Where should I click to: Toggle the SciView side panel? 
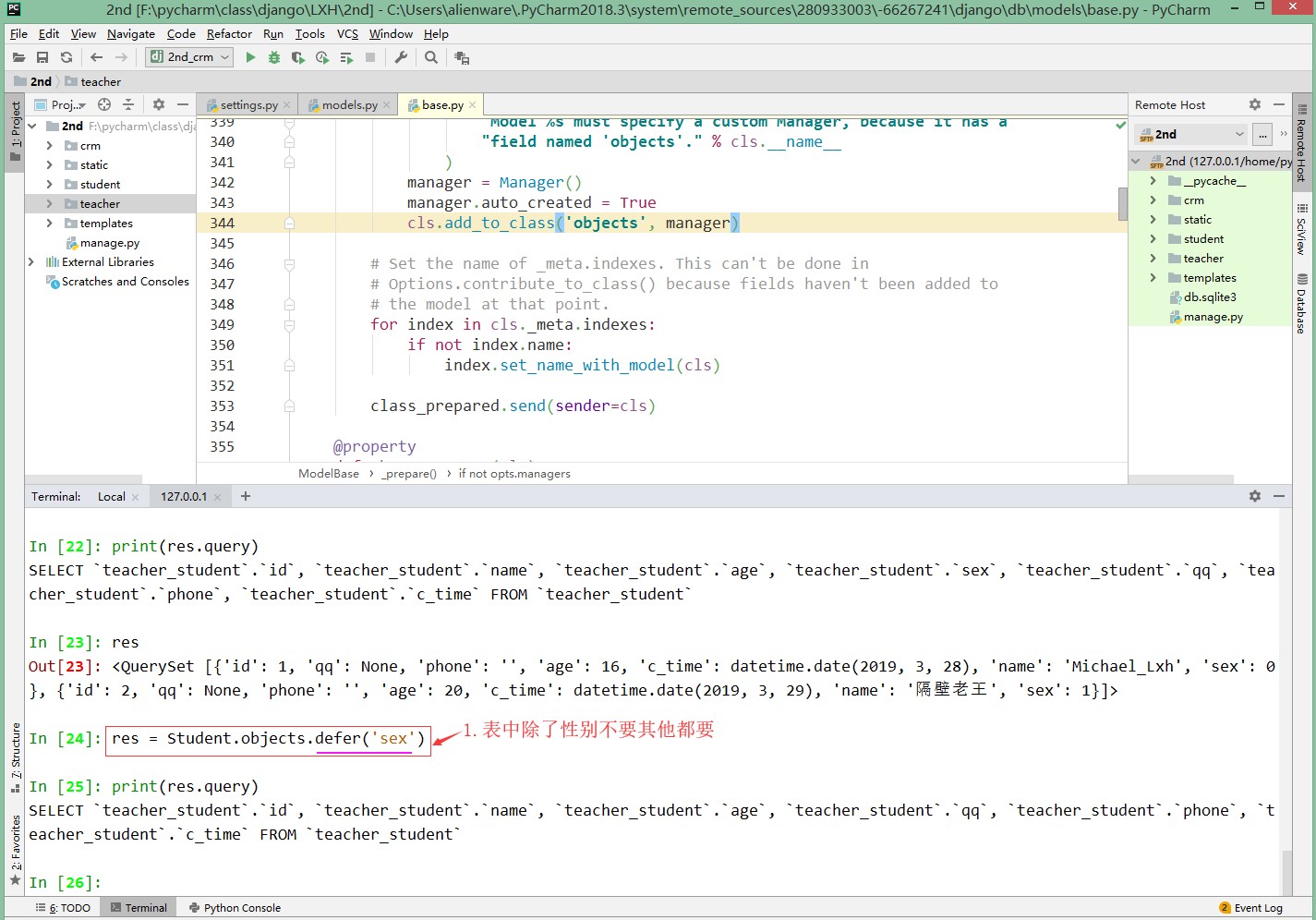pos(1302,229)
